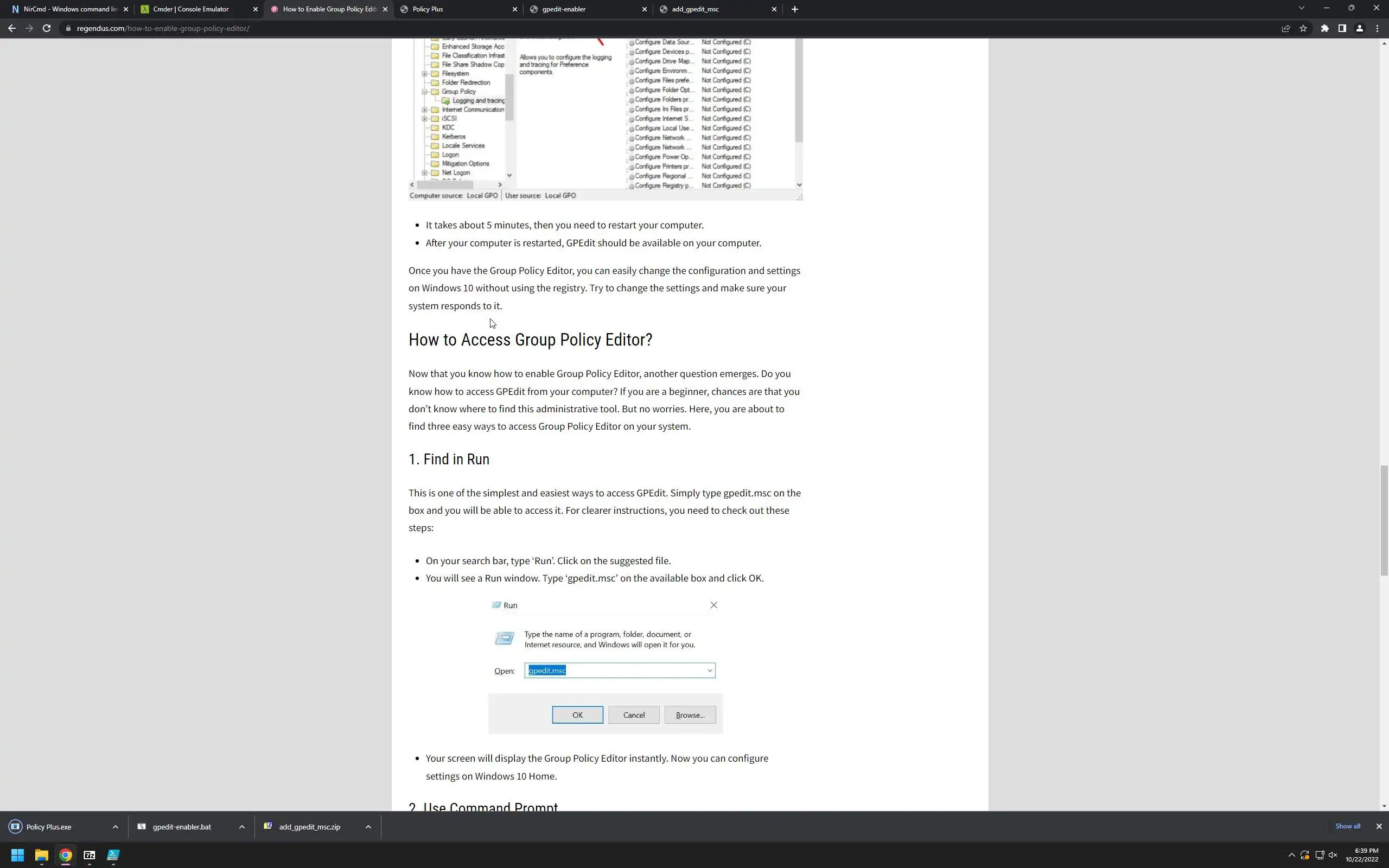The height and width of the screenshot is (868, 1389).
Task: Open a new browser tab
Action: (x=794, y=9)
